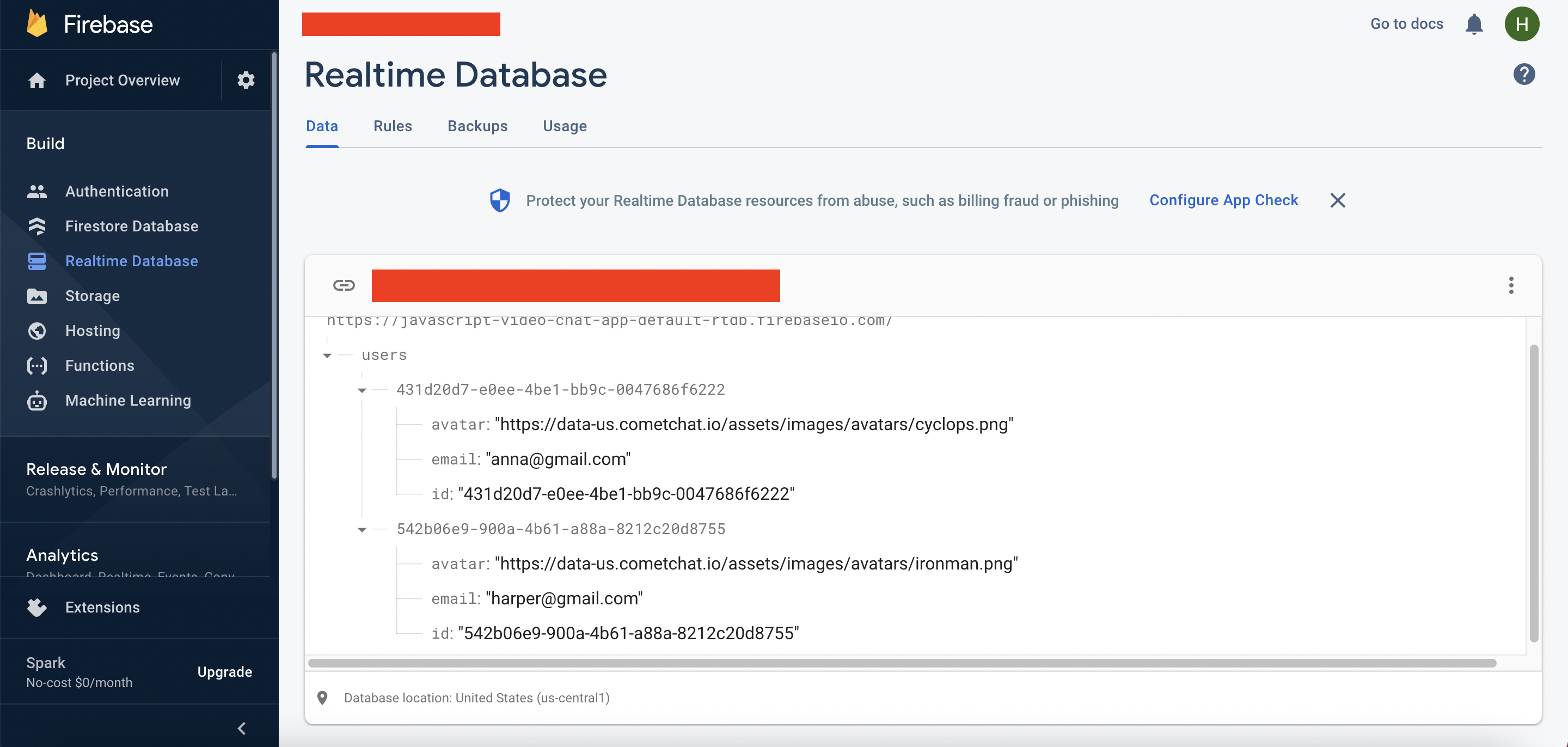Open the account avatar H
The height and width of the screenshot is (747, 1568).
click(1522, 24)
